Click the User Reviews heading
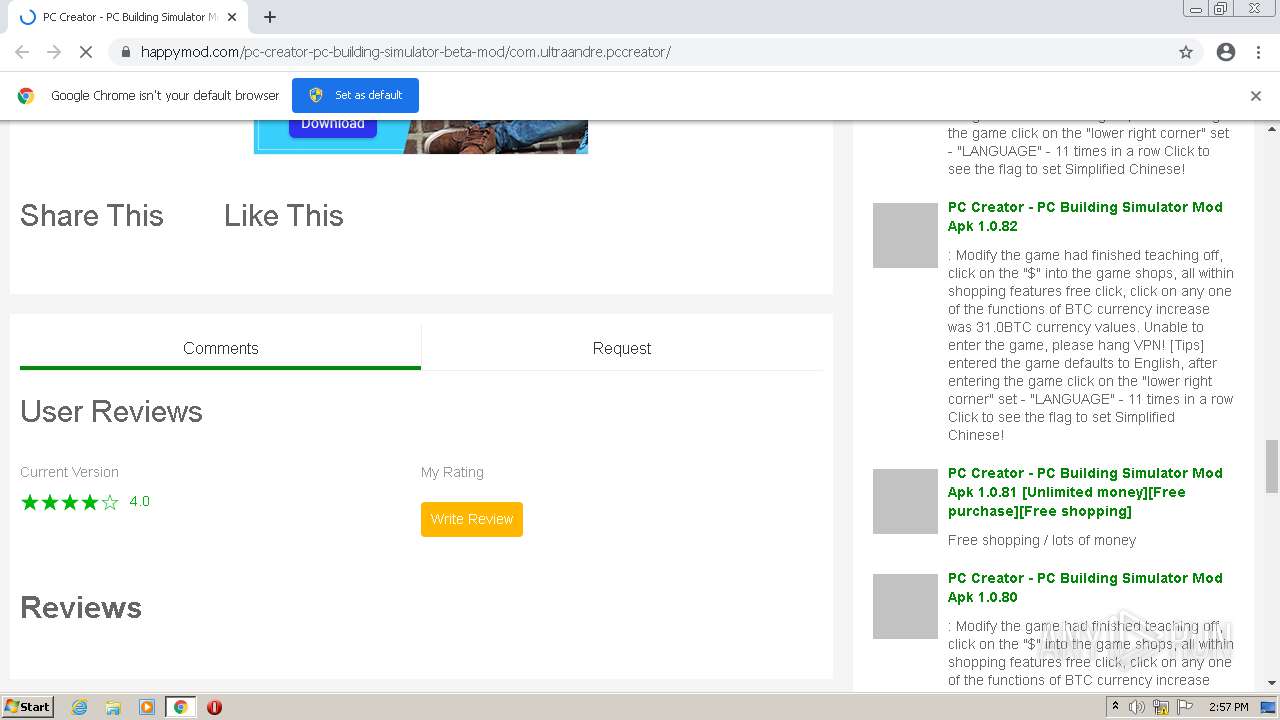The height and width of the screenshot is (720, 1280). (111, 412)
